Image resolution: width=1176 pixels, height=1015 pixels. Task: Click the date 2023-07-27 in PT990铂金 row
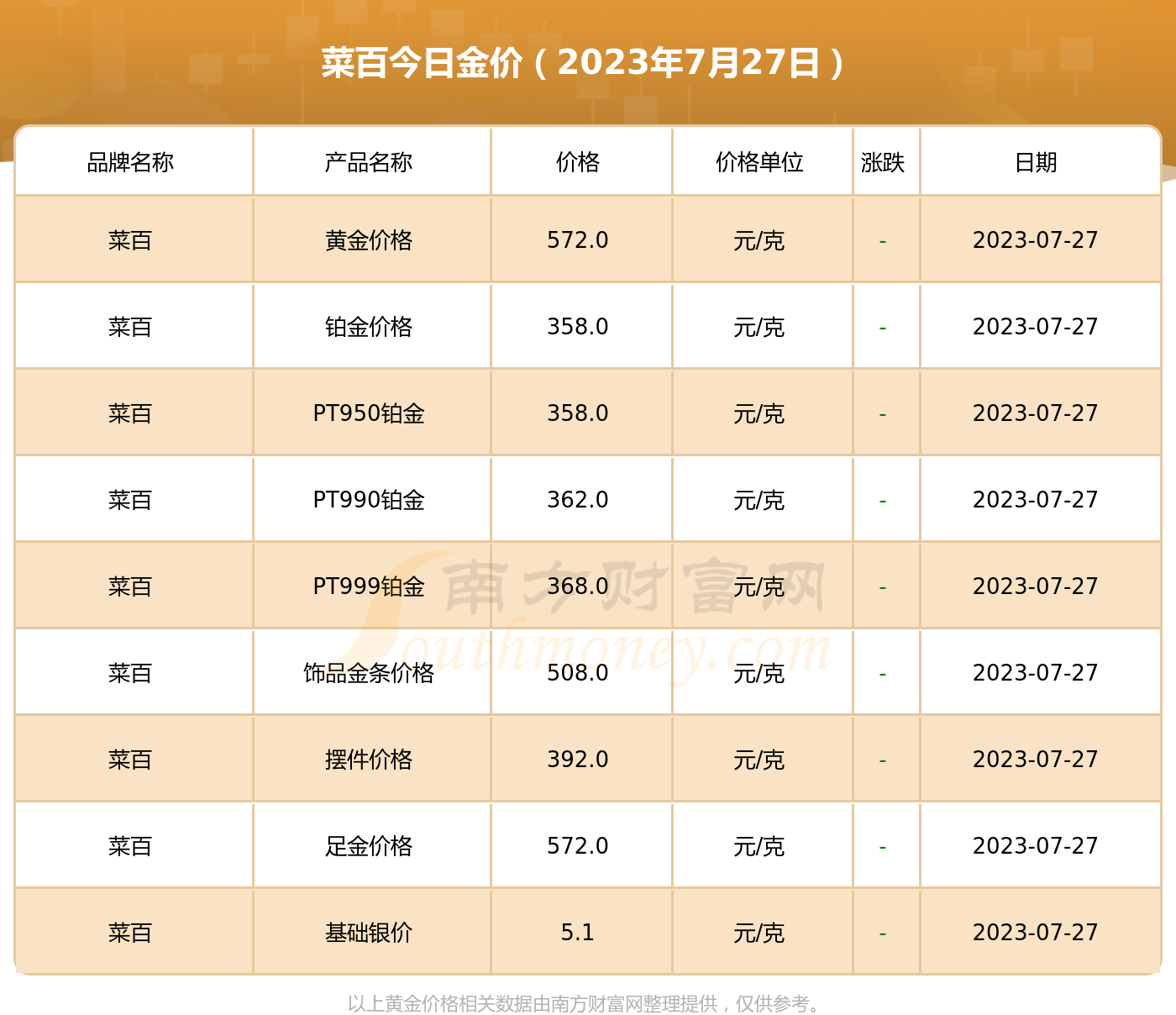coord(1036,500)
